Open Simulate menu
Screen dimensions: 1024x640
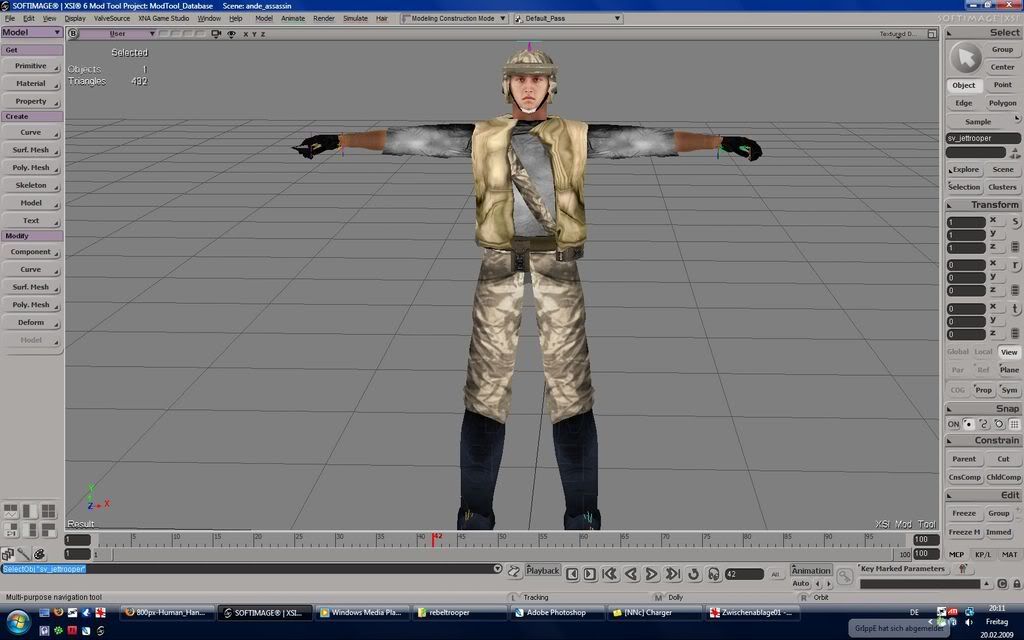tap(355, 18)
